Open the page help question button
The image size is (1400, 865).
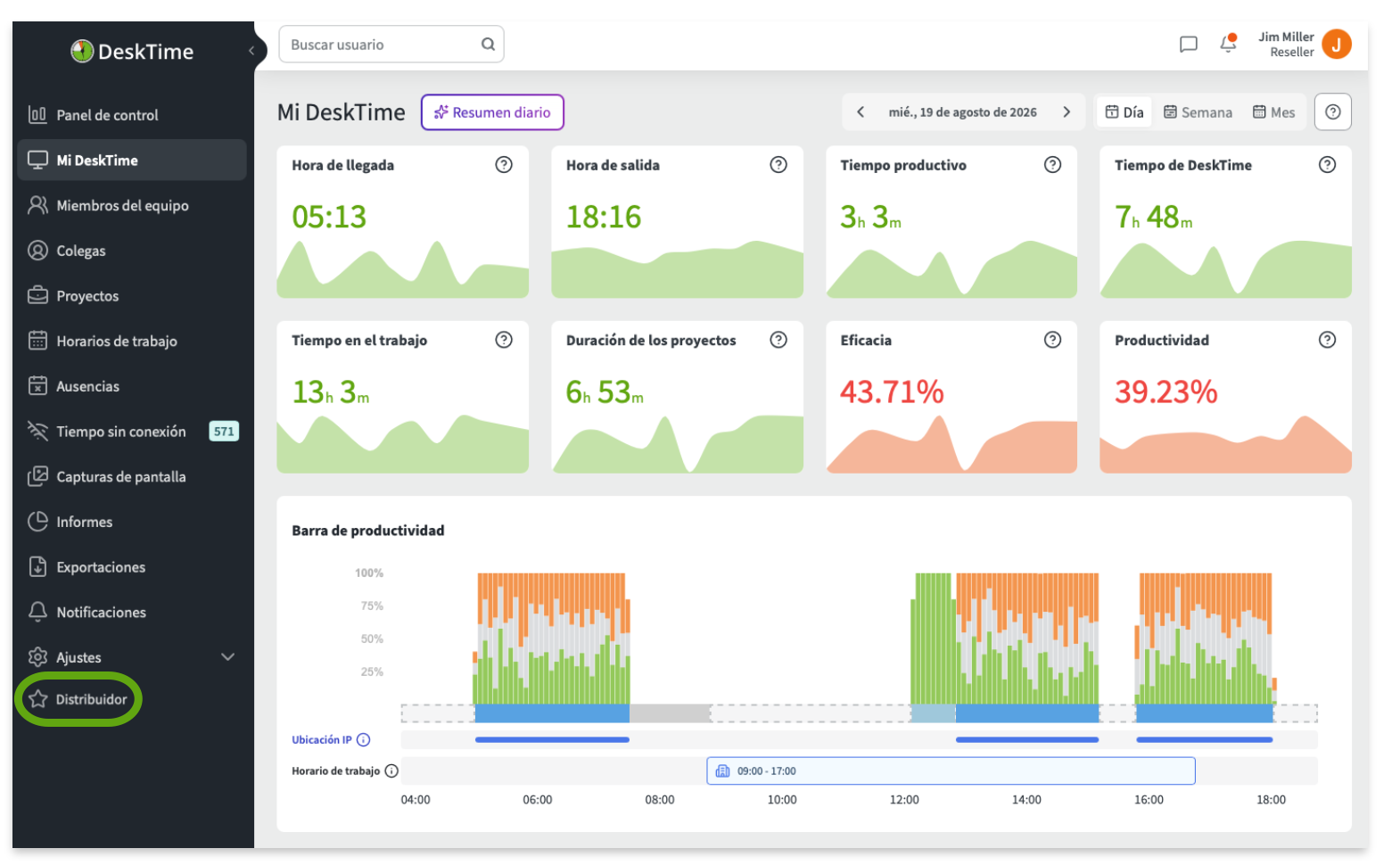pyautogui.click(x=1333, y=112)
